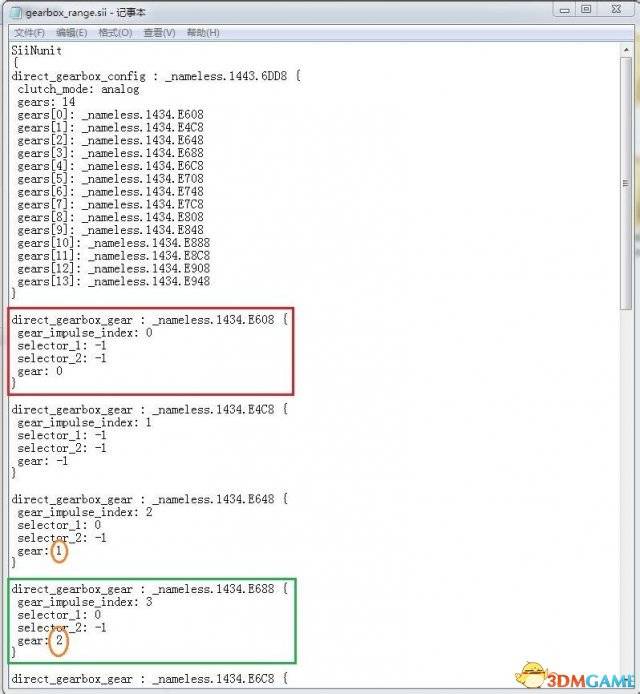Place cursor on the SiiNunit line
Screen dimensions: 640x694
click(x=39, y=50)
